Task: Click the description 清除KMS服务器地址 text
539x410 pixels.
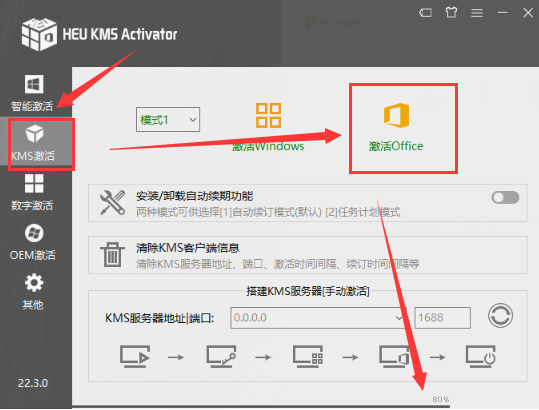Action: [x=278, y=264]
